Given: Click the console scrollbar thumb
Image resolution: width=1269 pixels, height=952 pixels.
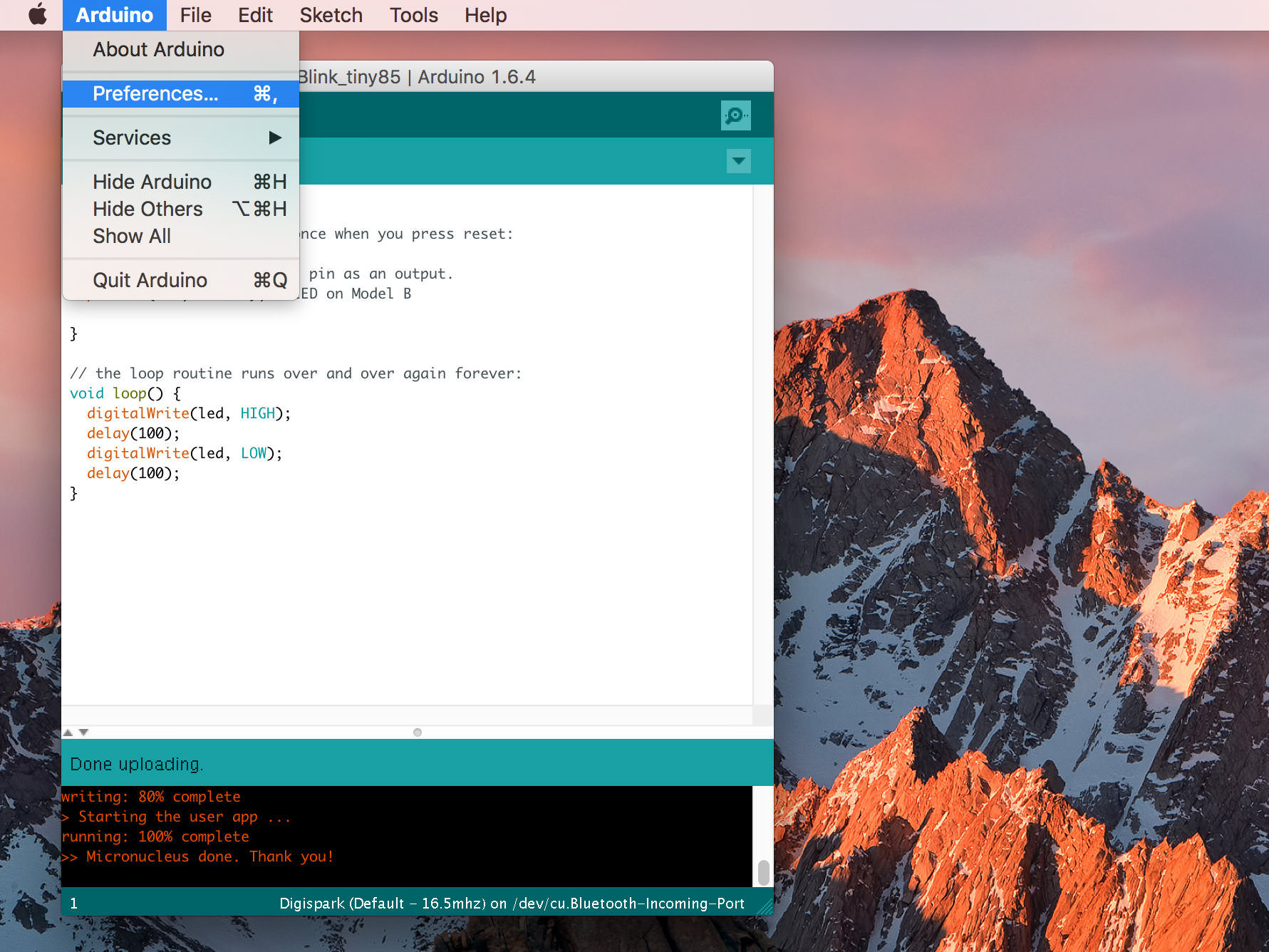Looking at the screenshot, I should coord(763,872).
